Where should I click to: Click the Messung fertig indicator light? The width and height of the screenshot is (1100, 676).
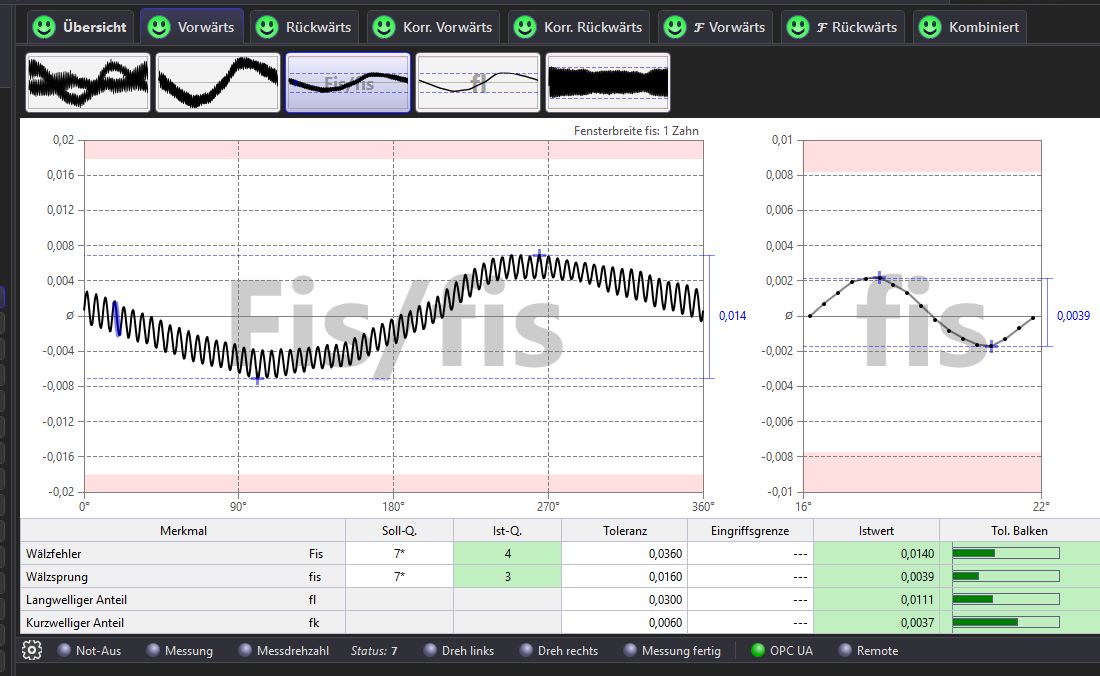(630, 650)
